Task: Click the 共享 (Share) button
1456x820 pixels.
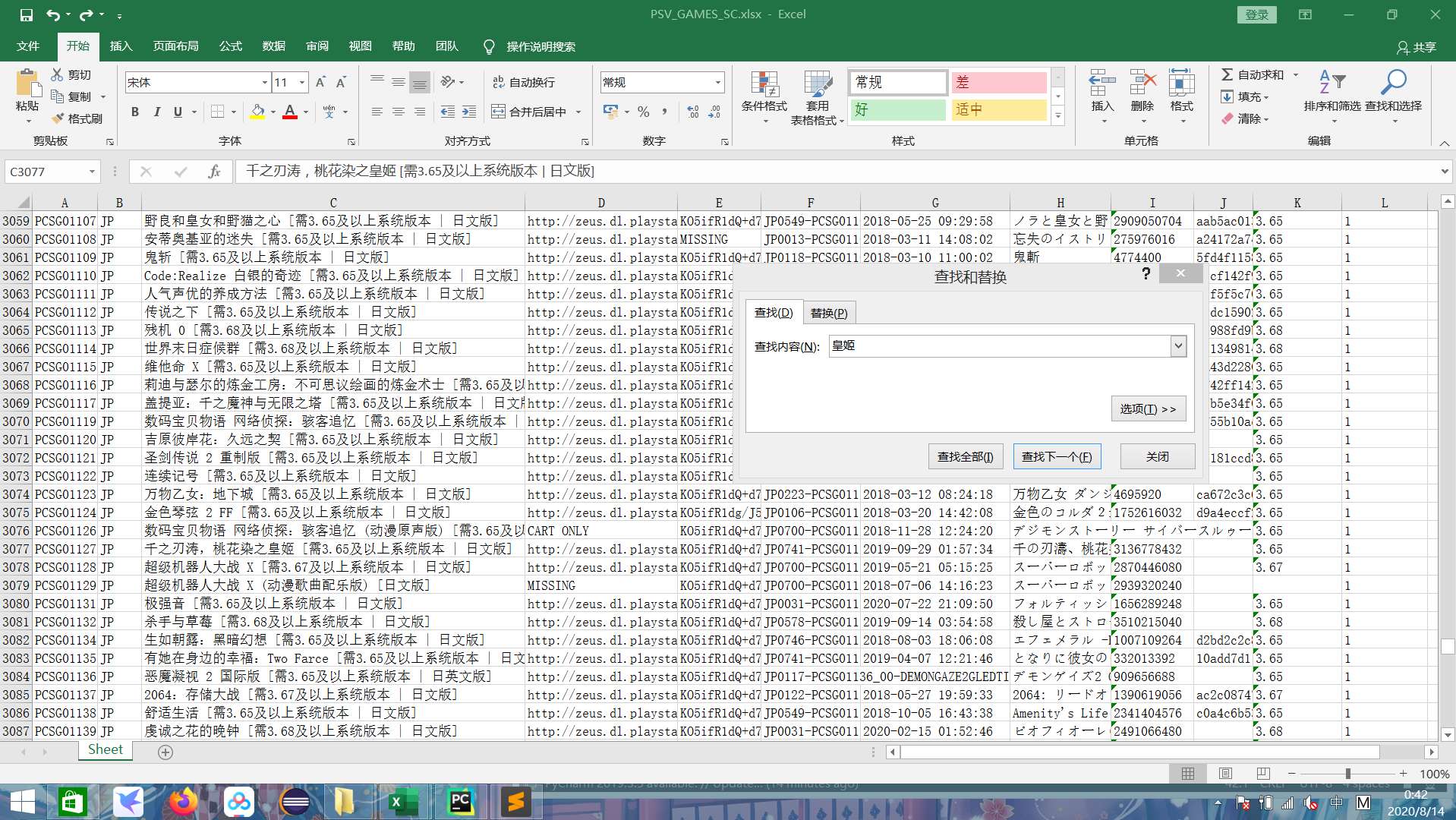Action: (1417, 47)
